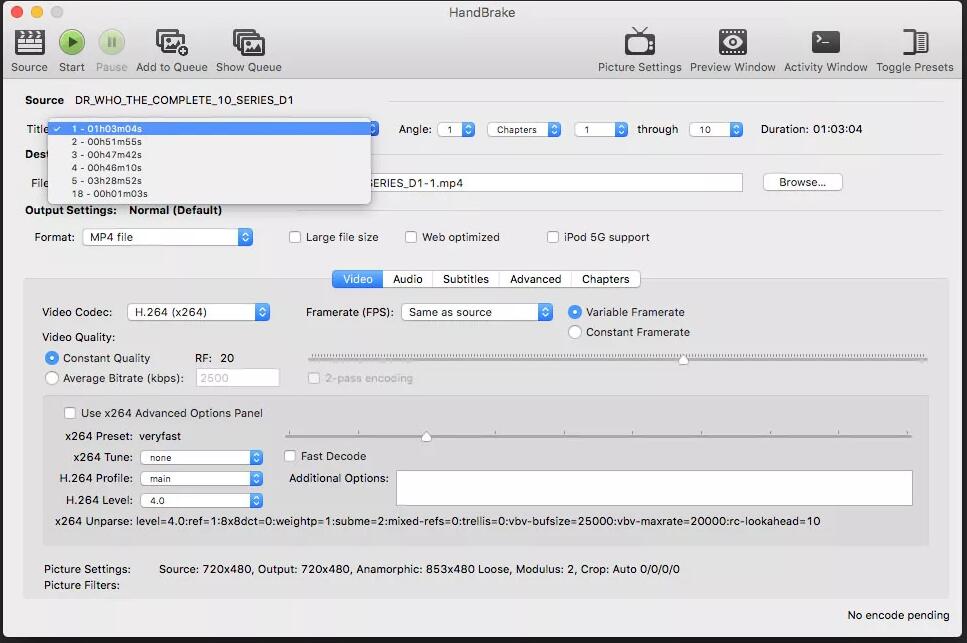Open the end chapter dropdown showing 10
Image resolution: width=967 pixels, height=643 pixels.
click(x=716, y=129)
